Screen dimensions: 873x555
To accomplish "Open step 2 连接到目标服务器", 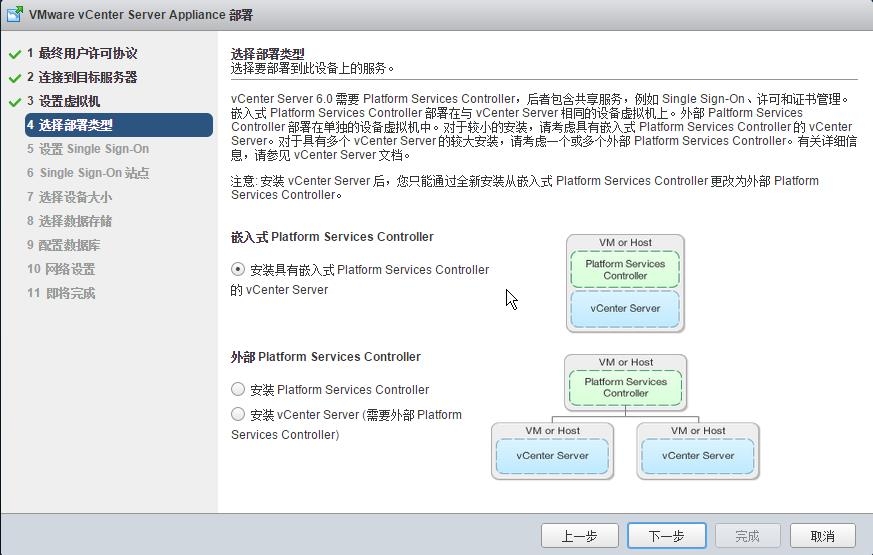I will click(82, 77).
